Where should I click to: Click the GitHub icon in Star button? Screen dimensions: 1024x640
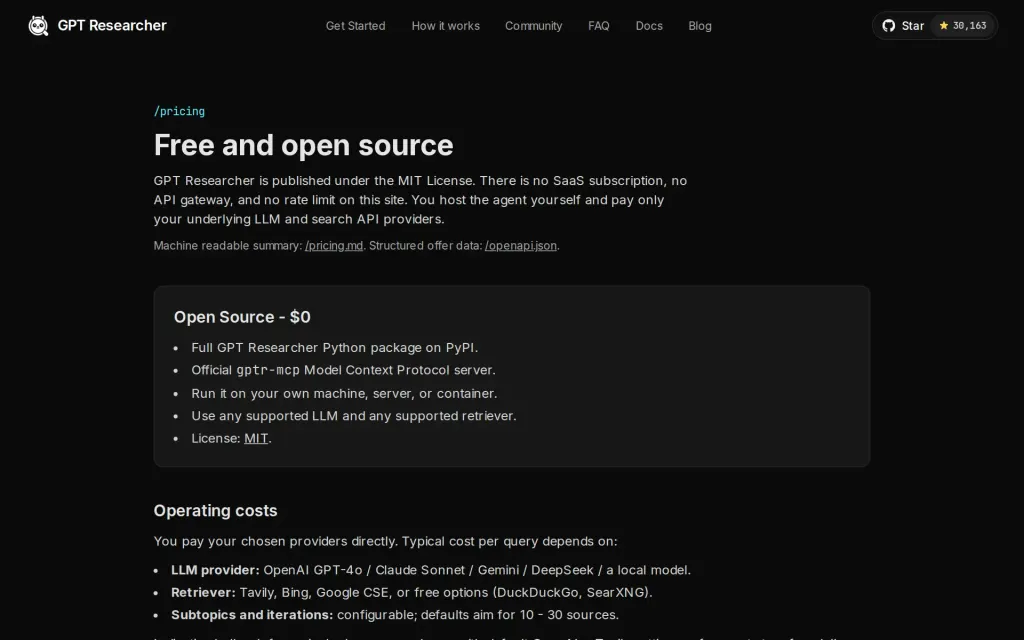(x=888, y=26)
